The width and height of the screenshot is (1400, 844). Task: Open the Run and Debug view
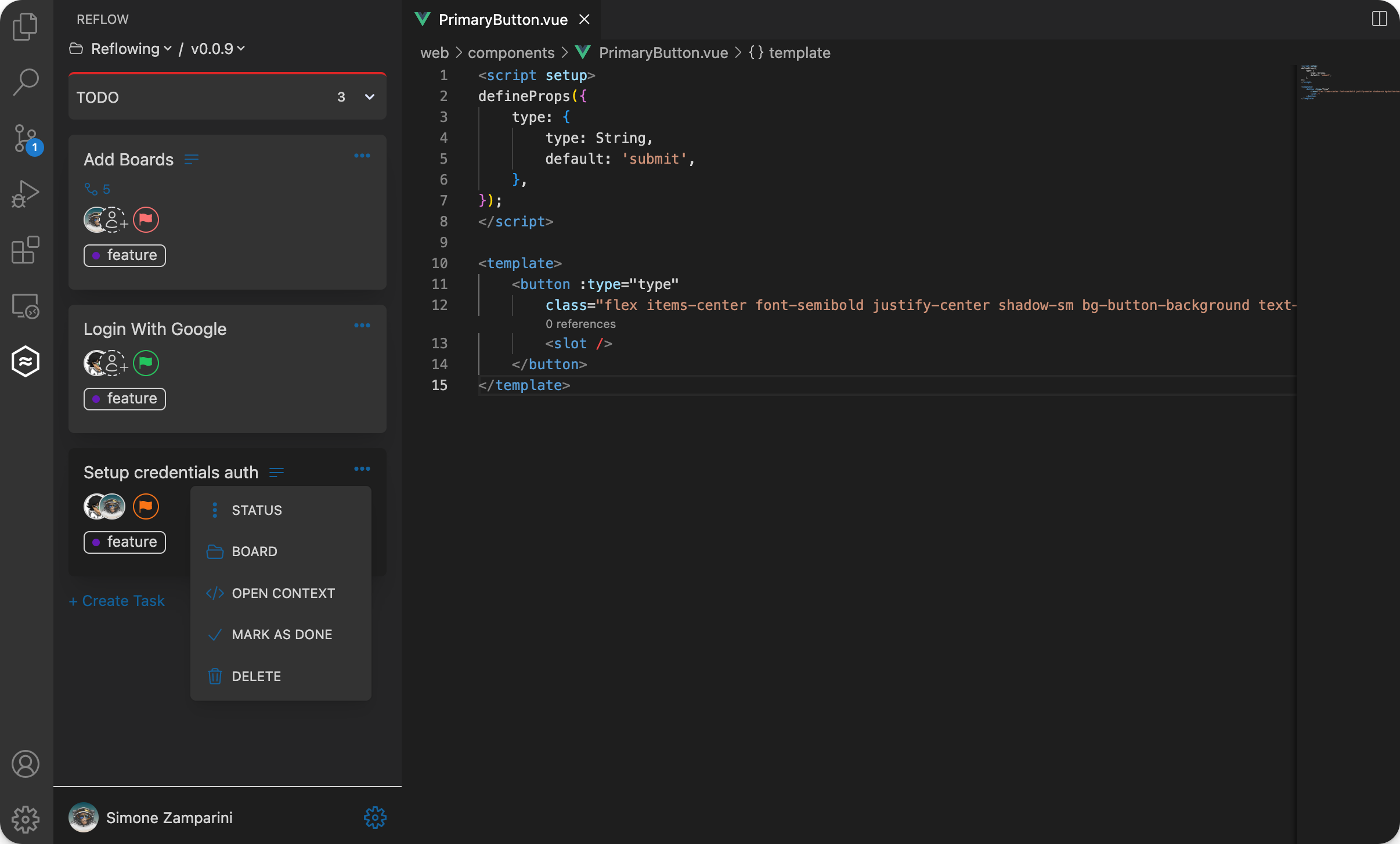(x=26, y=194)
